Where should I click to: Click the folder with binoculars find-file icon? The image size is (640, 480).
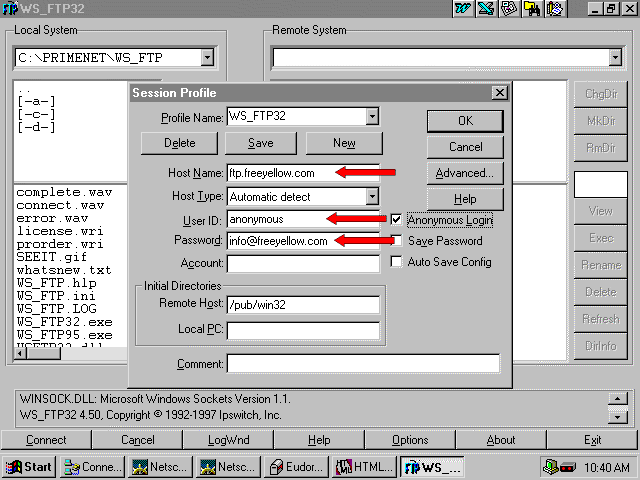[532, 9]
